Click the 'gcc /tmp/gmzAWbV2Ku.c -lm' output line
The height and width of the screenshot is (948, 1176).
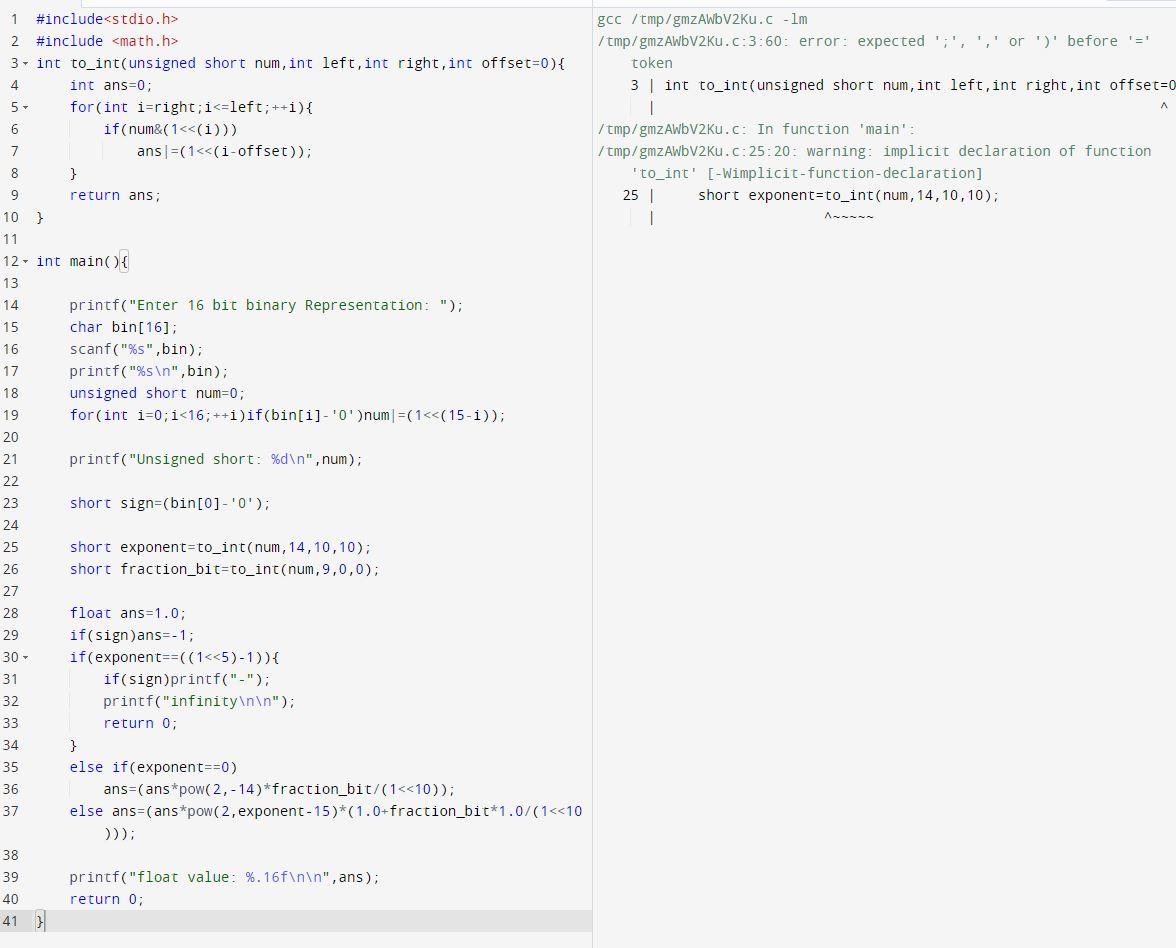702,20
